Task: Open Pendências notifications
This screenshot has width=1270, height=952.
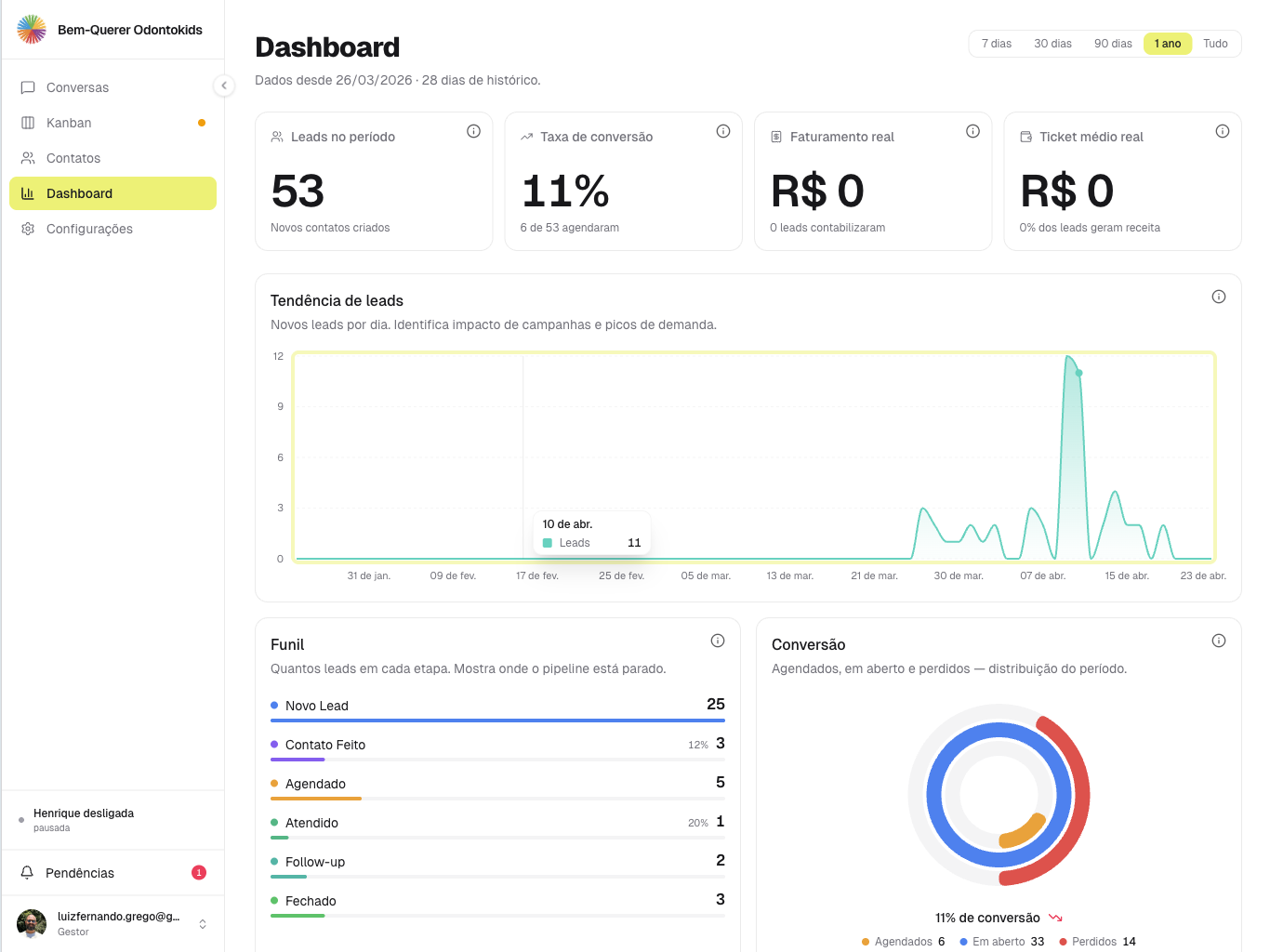Action: pyautogui.click(x=80, y=873)
